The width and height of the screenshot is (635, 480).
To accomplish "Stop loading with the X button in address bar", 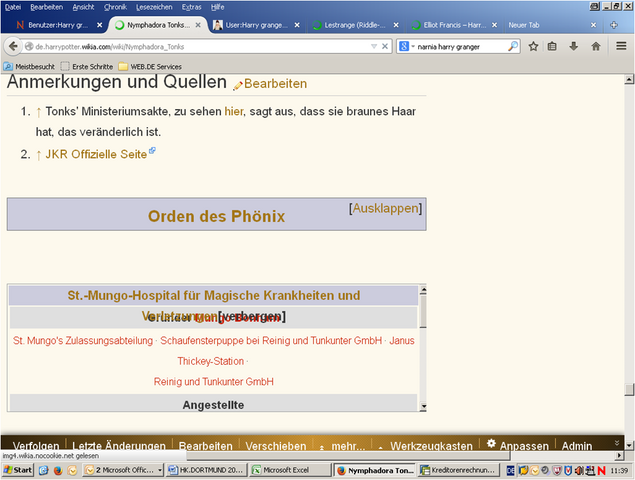I will point(385,46).
